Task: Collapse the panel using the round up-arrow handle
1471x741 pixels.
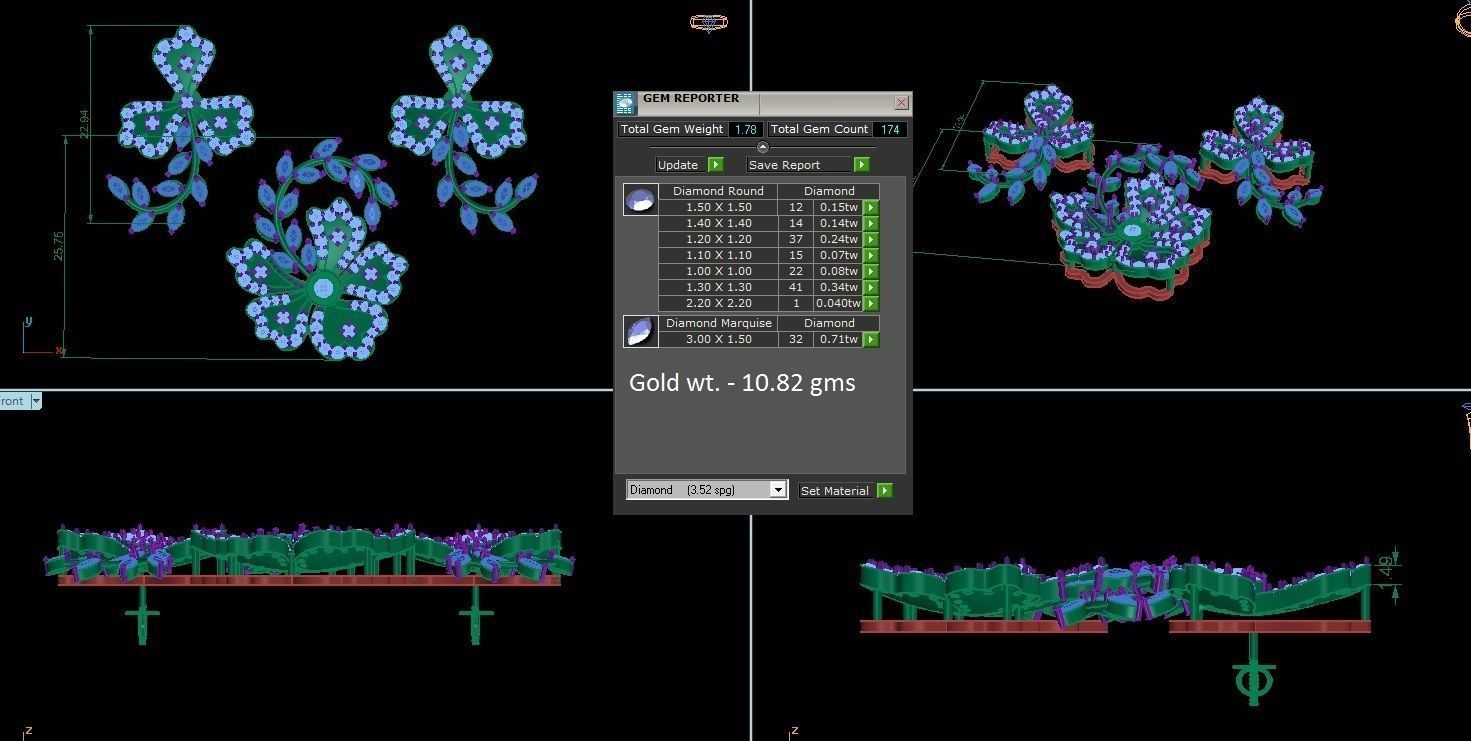Action: point(763,147)
